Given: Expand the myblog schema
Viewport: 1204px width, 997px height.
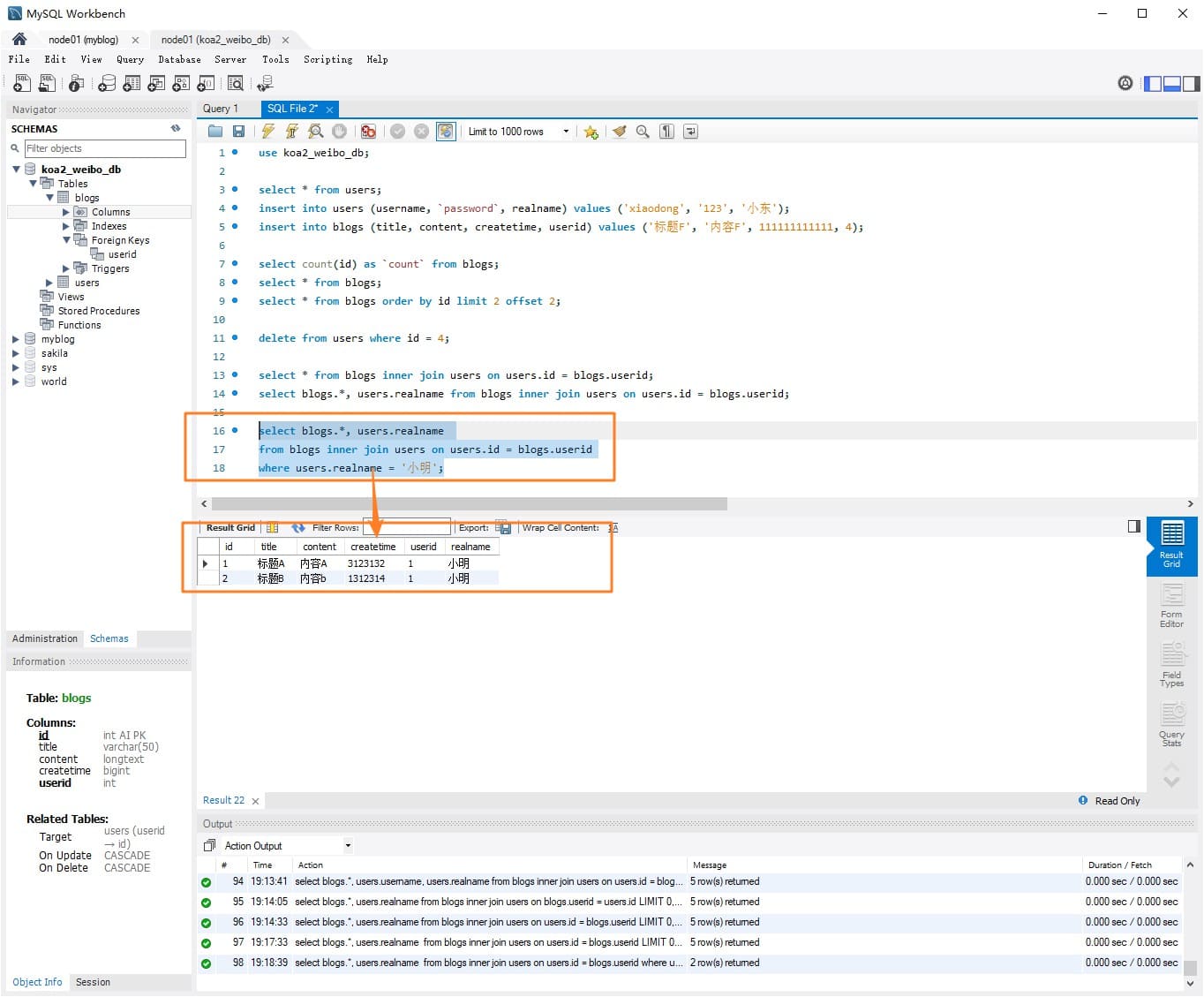Looking at the screenshot, I should click(16, 339).
